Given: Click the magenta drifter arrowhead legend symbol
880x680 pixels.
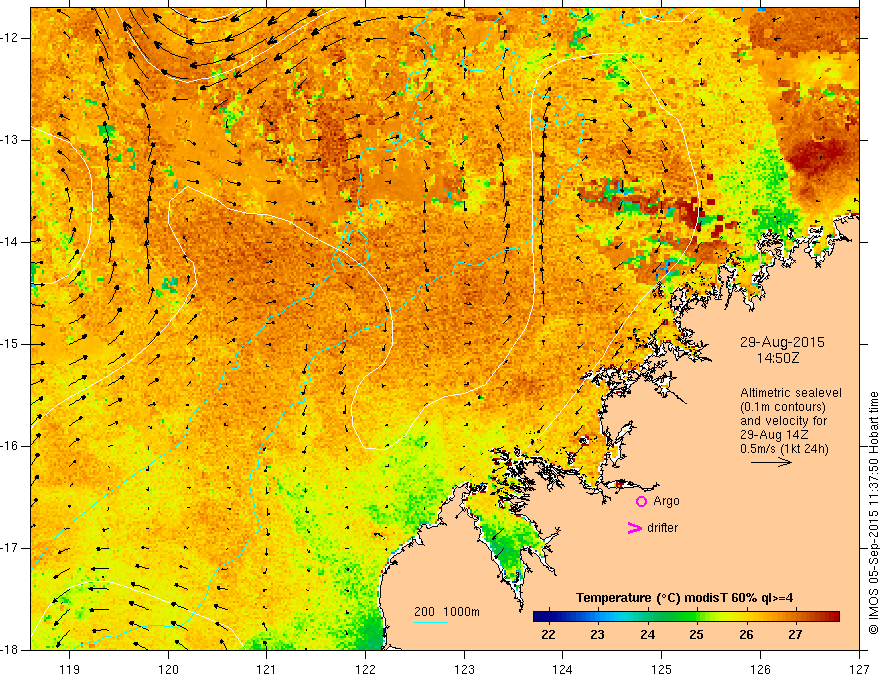Looking at the screenshot, I should [635, 528].
